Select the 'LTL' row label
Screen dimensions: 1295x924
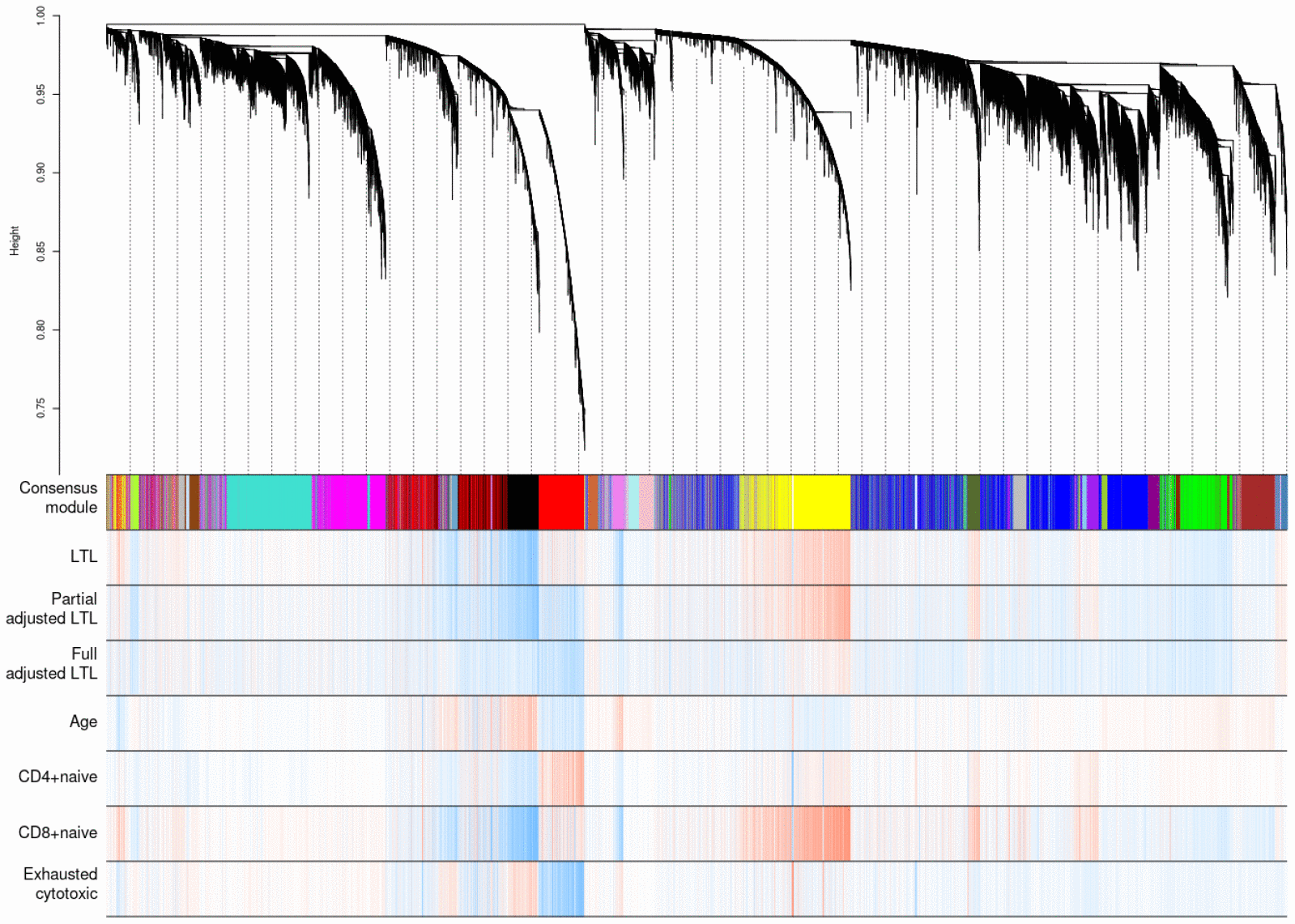click(x=83, y=556)
